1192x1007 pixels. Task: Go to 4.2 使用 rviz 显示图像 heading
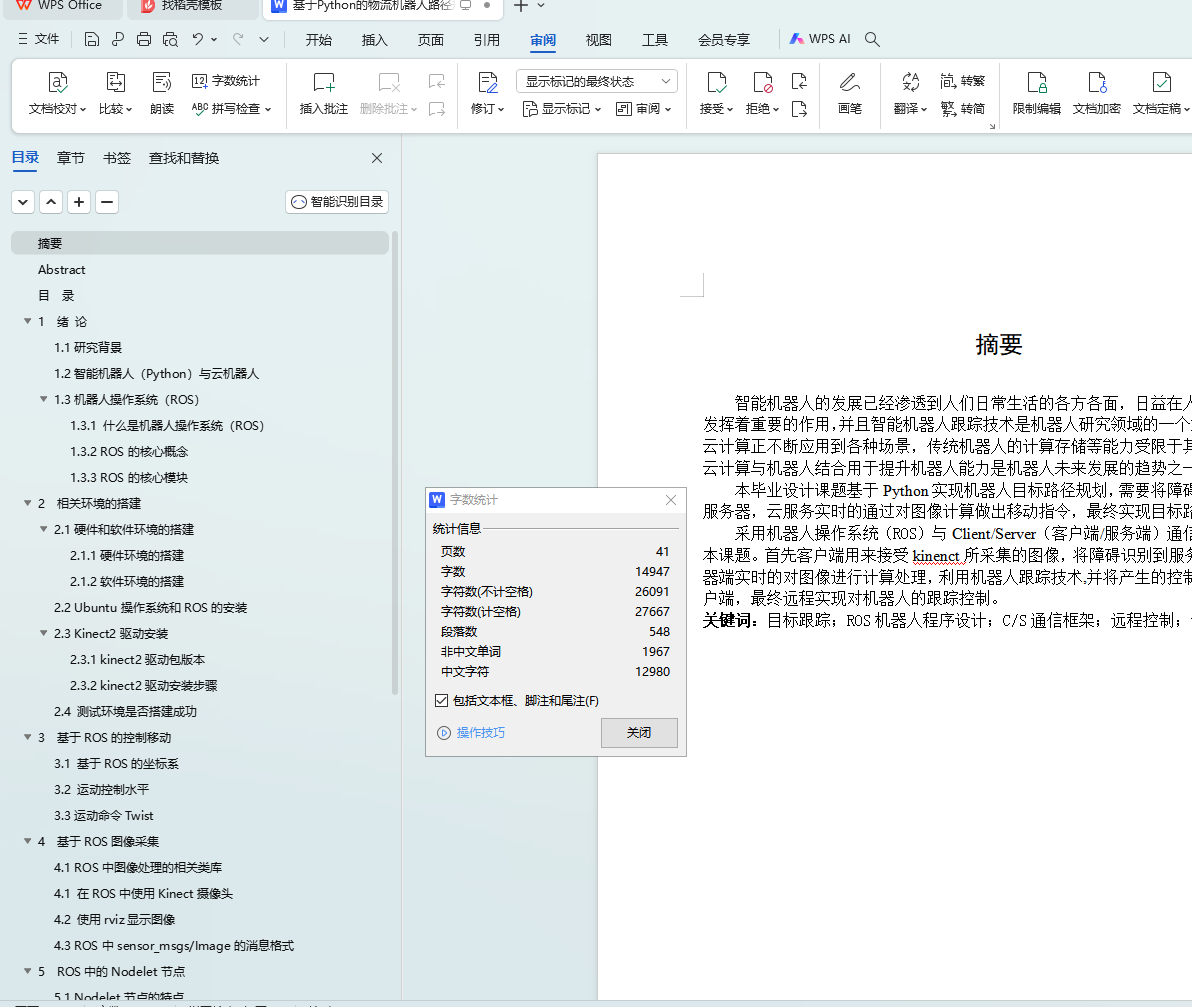click(x=114, y=920)
